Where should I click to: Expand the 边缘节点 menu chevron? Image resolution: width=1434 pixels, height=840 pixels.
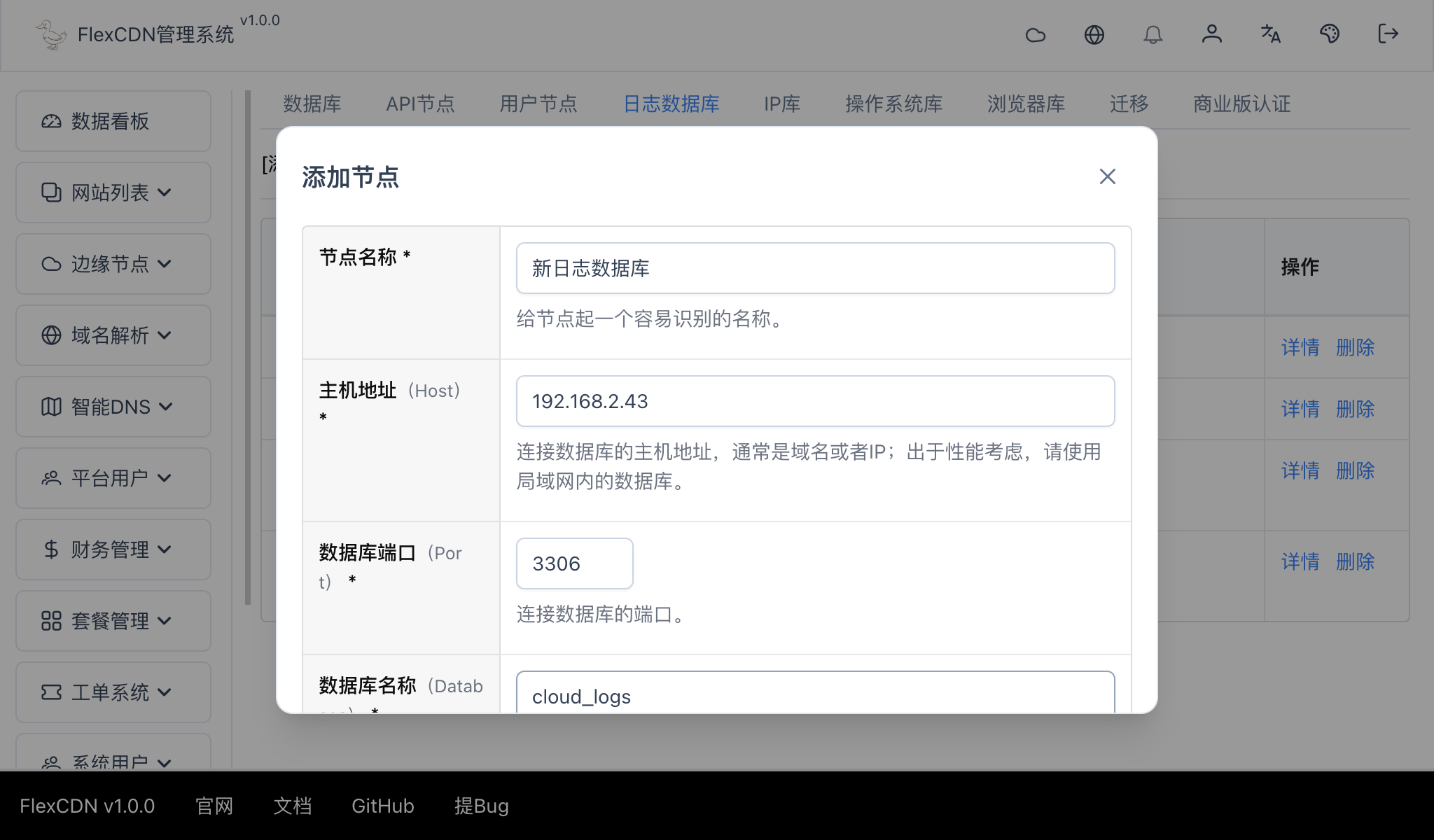(166, 264)
